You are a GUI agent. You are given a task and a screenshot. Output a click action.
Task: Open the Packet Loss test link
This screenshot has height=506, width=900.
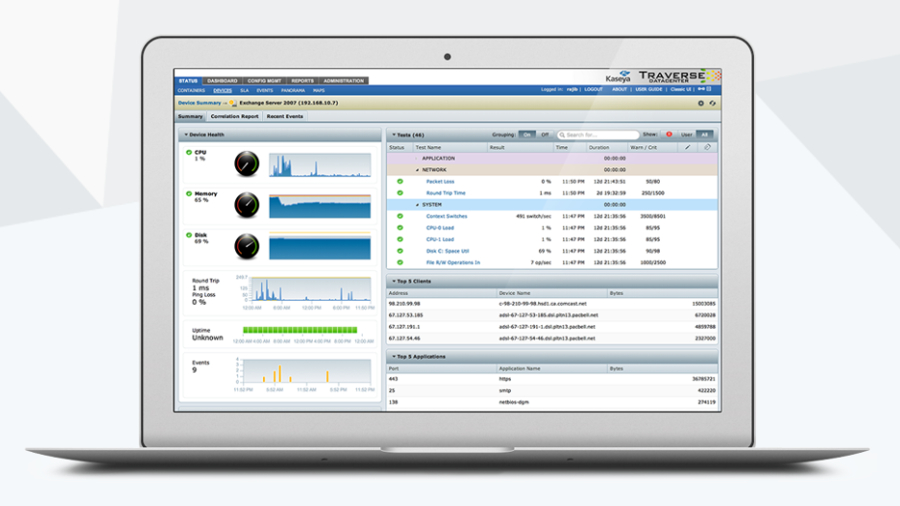point(440,181)
